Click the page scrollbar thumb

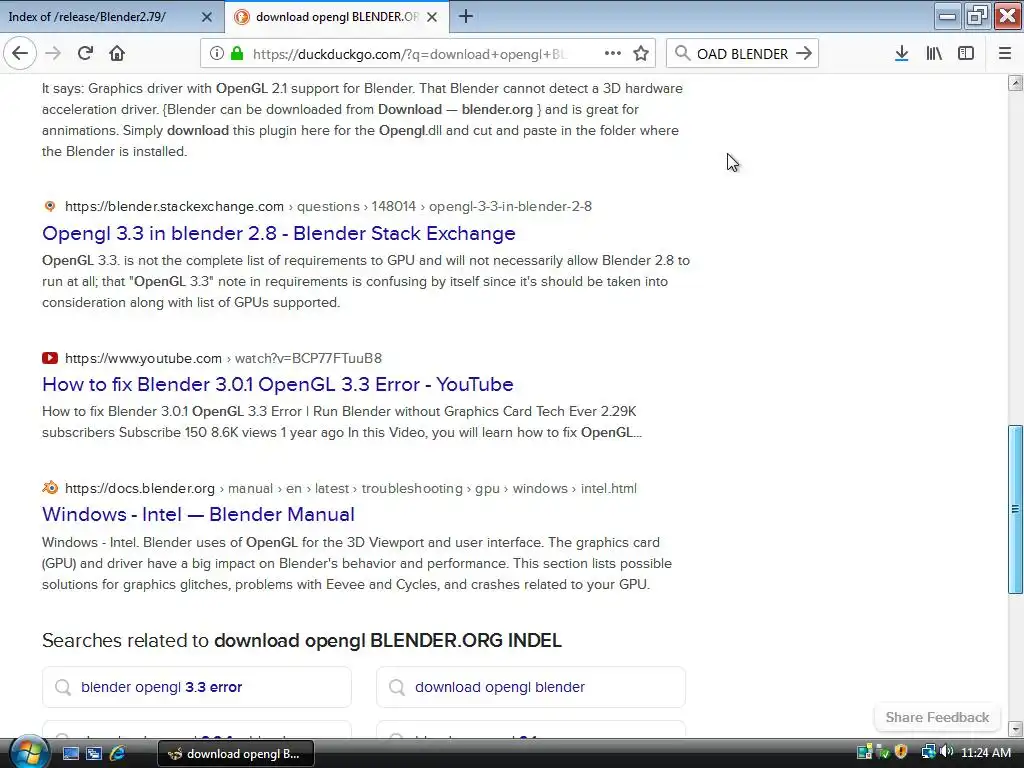pos(1015,509)
